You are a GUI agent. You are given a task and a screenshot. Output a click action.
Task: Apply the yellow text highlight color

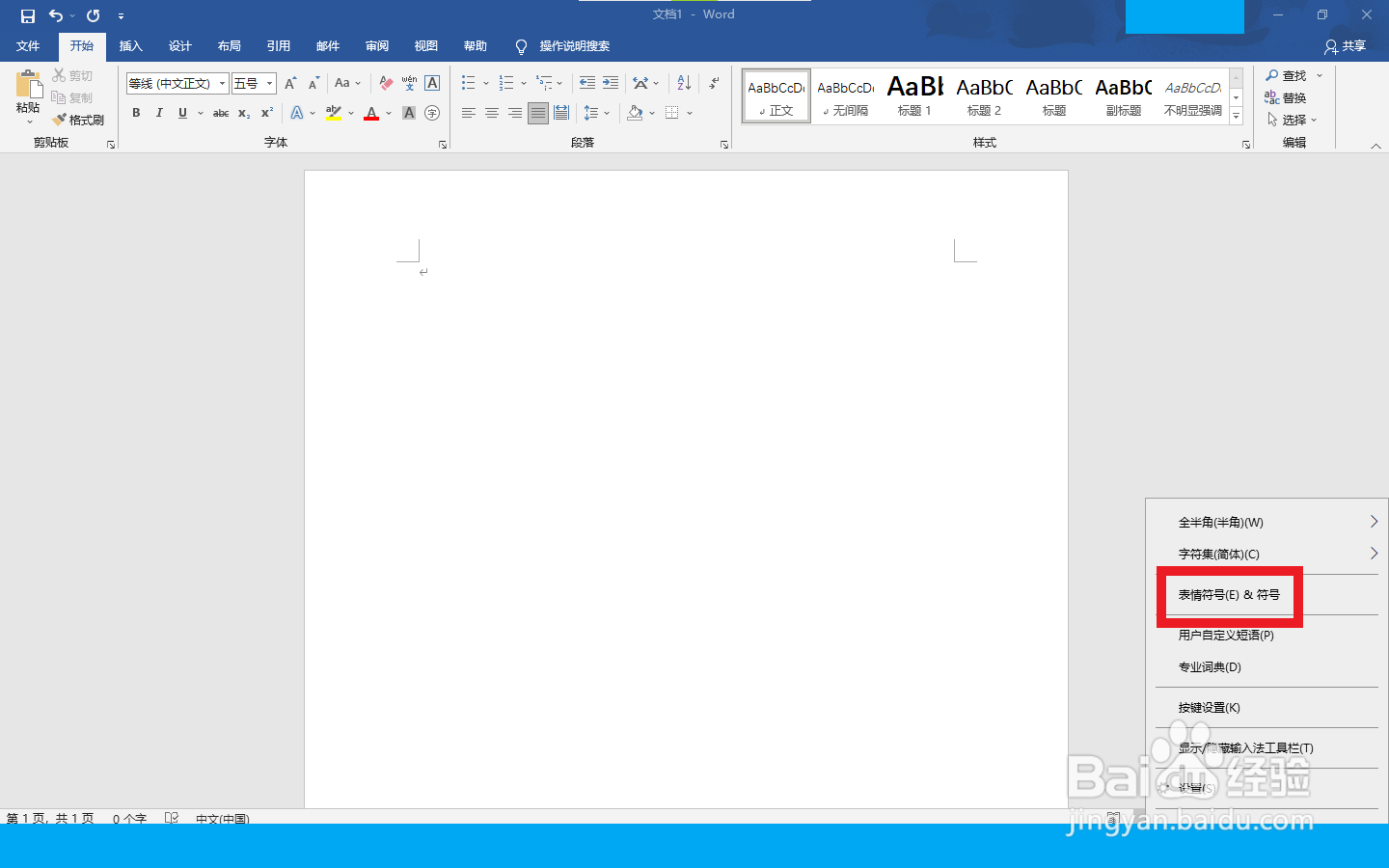(x=334, y=113)
